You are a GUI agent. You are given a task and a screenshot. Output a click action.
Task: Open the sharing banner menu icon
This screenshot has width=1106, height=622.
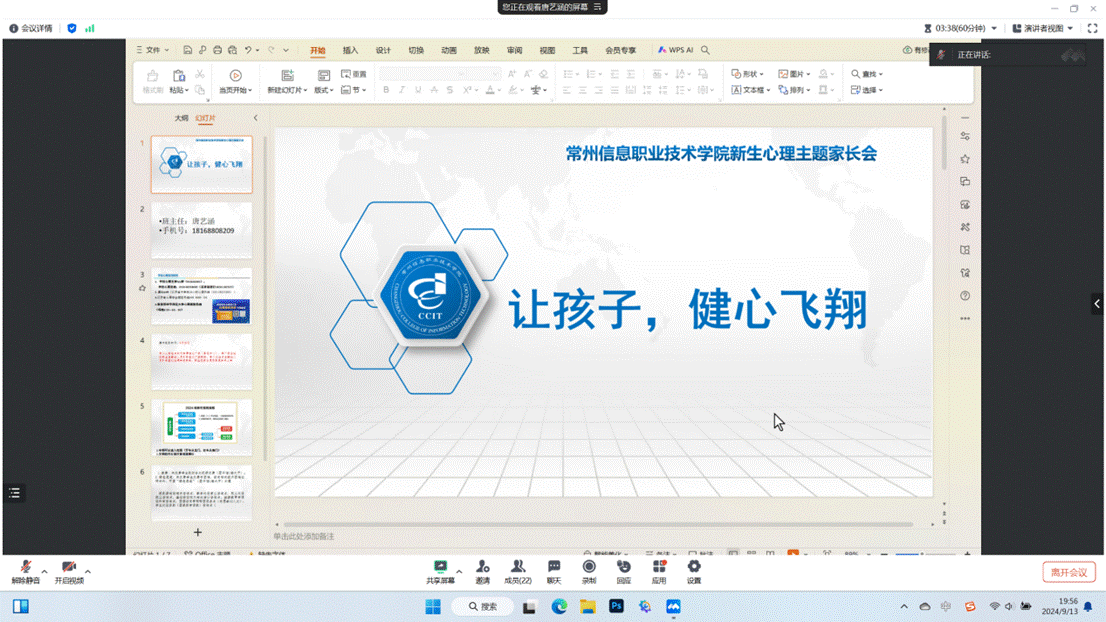(597, 7)
